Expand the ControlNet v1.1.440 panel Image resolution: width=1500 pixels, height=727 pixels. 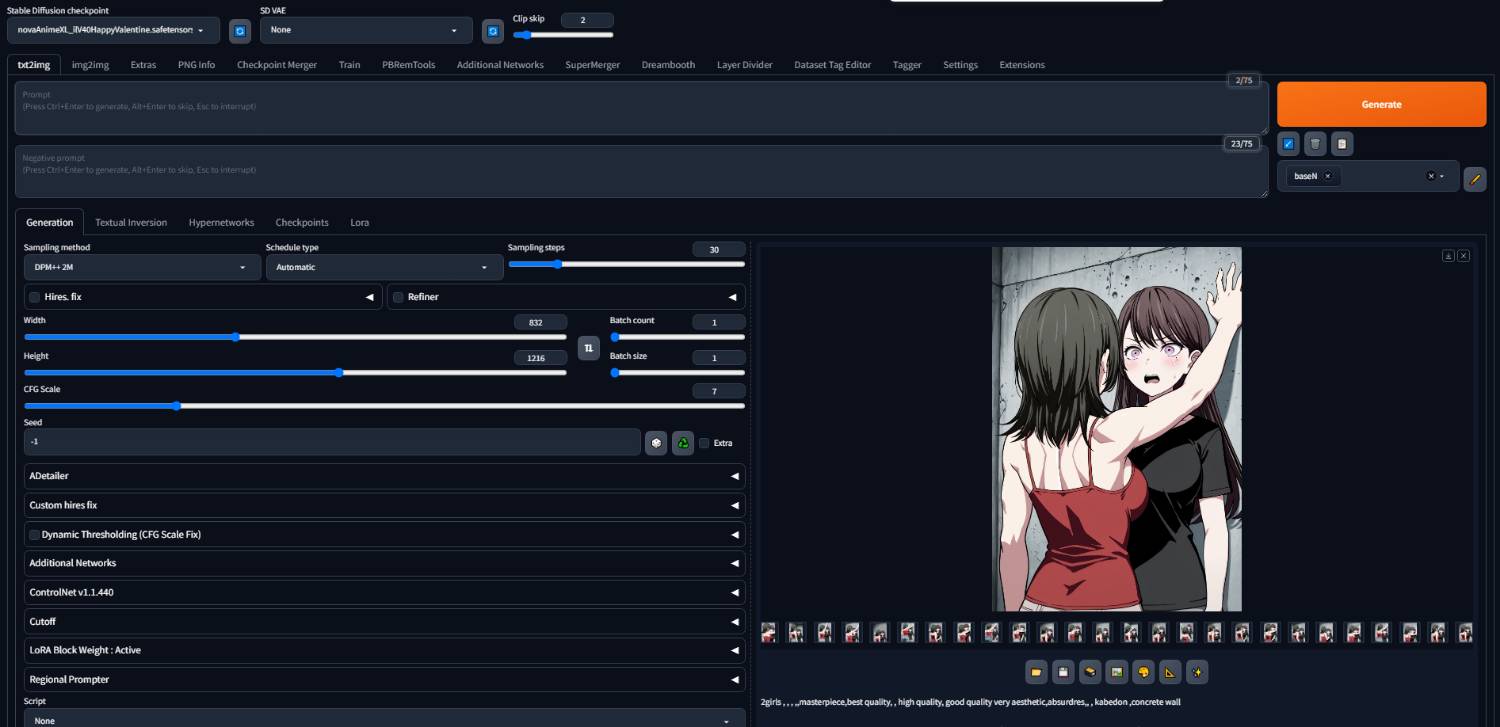point(384,592)
